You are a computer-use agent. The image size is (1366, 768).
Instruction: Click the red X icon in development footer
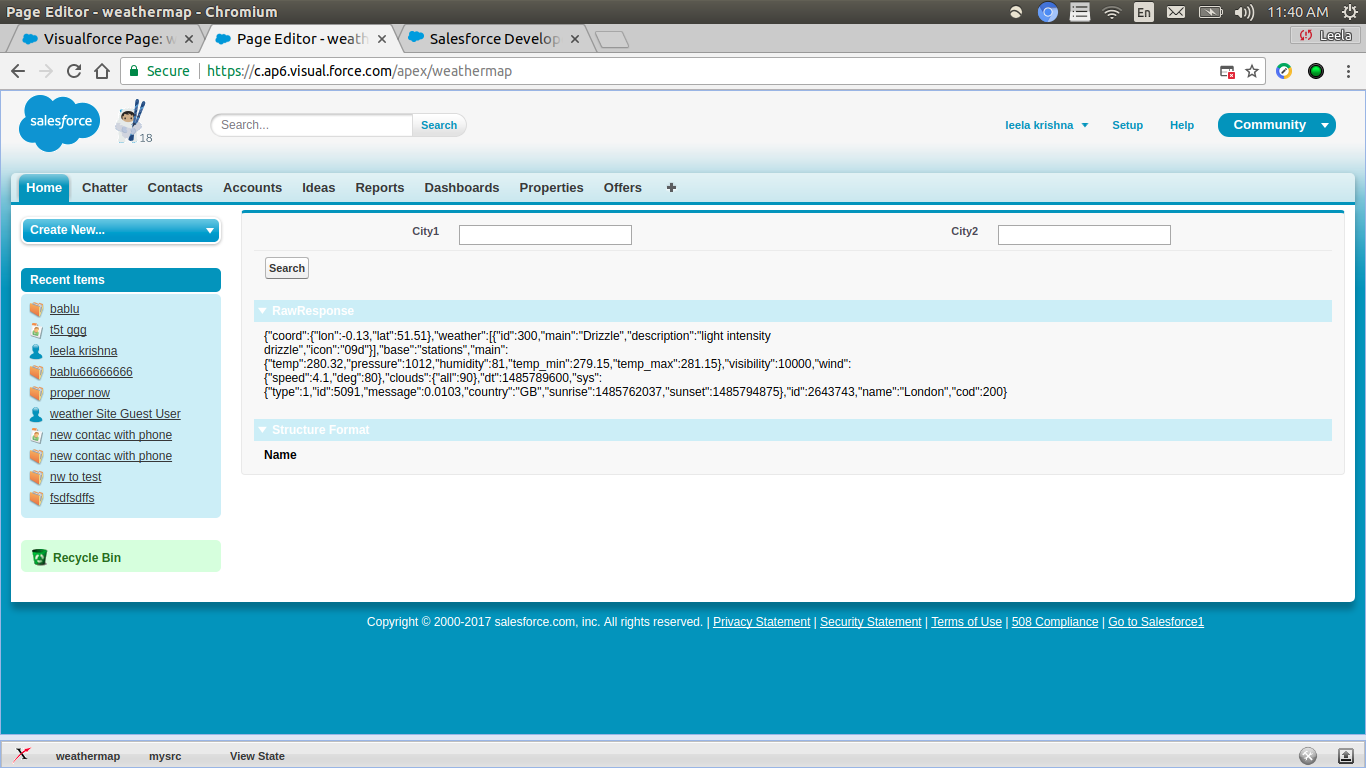(22, 755)
